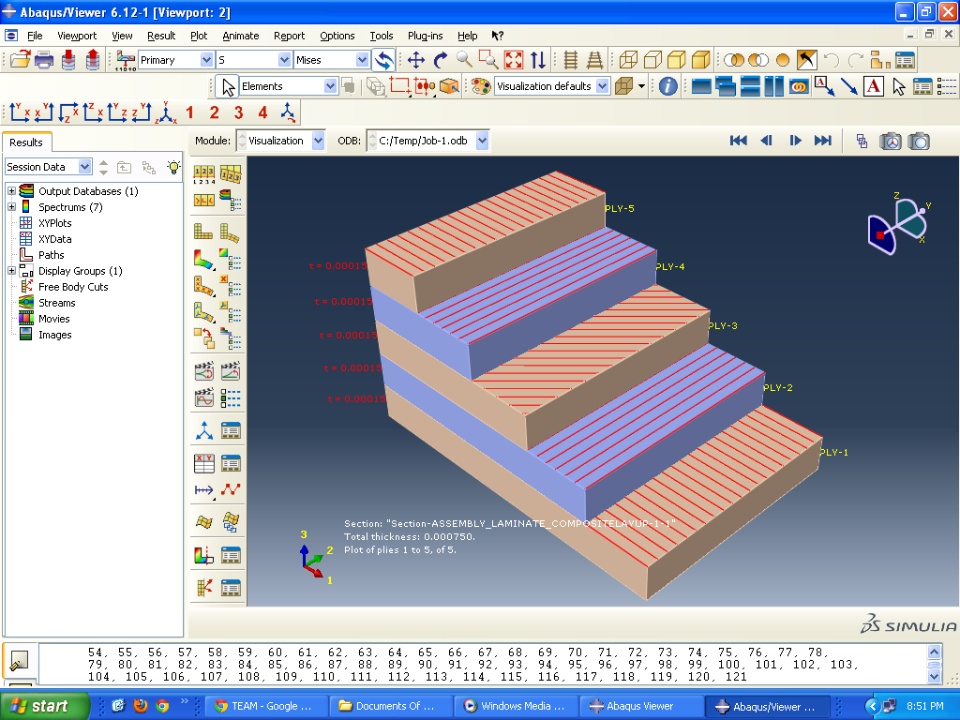Image resolution: width=960 pixels, height=720 pixels.
Task: Click the Output Databases tree icon
Action: point(26,191)
